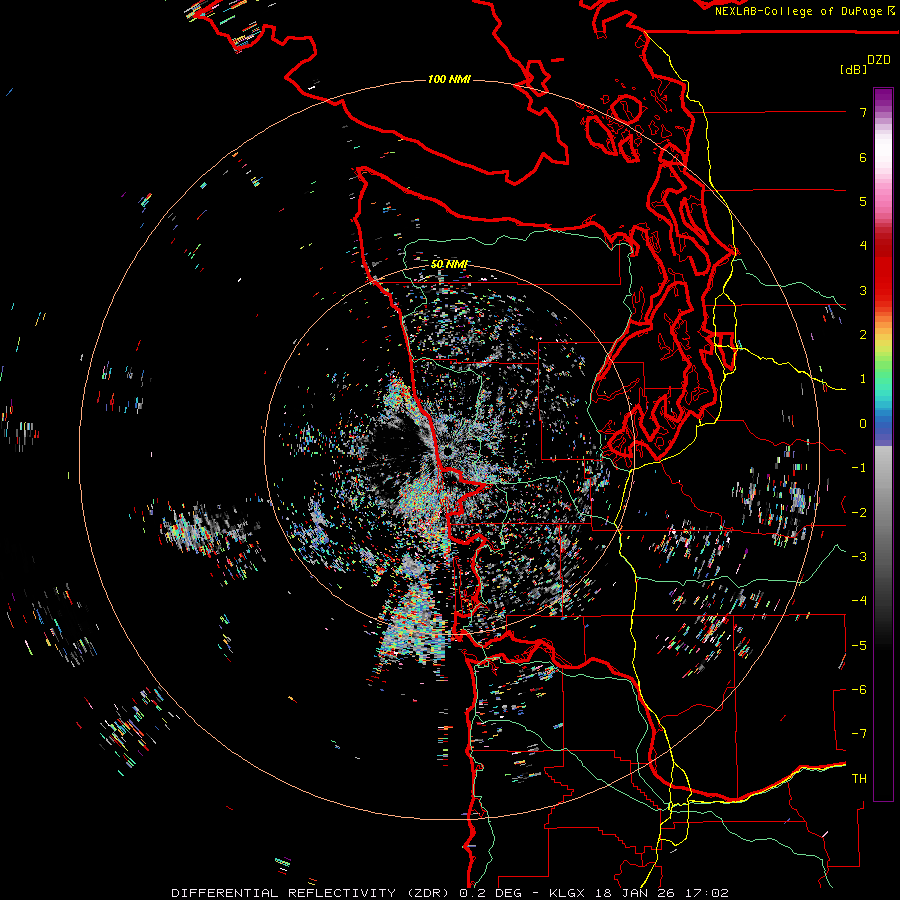The height and width of the screenshot is (900, 900).
Task: Click the -1 dB scale tick label
Action: click(859, 468)
